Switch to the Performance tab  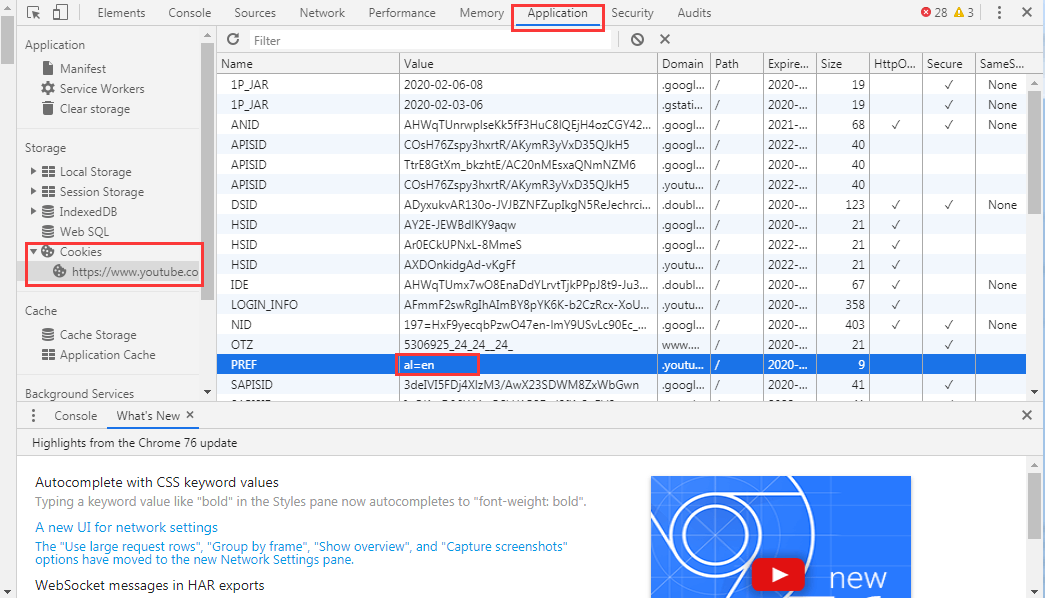click(x=402, y=13)
